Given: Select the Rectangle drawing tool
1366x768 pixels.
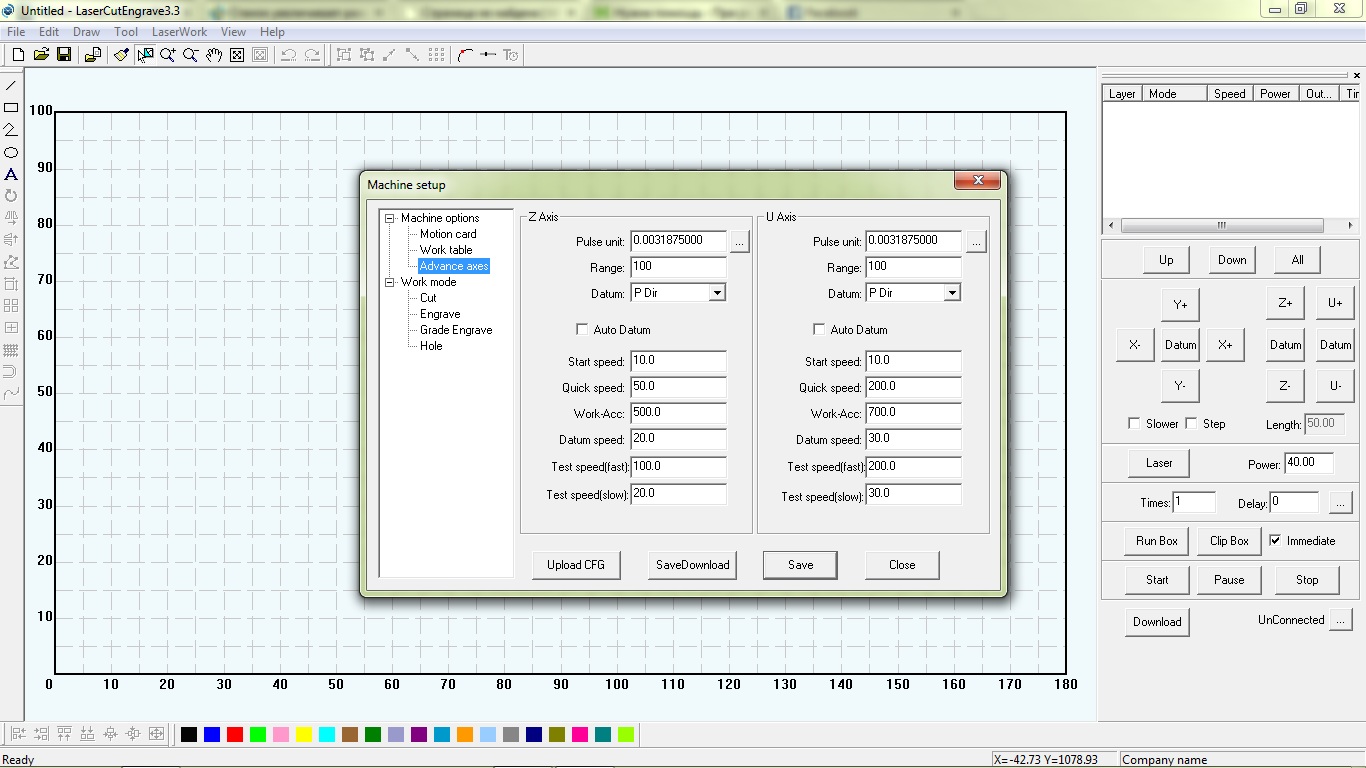Looking at the screenshot, I should [x=11, y=108].
